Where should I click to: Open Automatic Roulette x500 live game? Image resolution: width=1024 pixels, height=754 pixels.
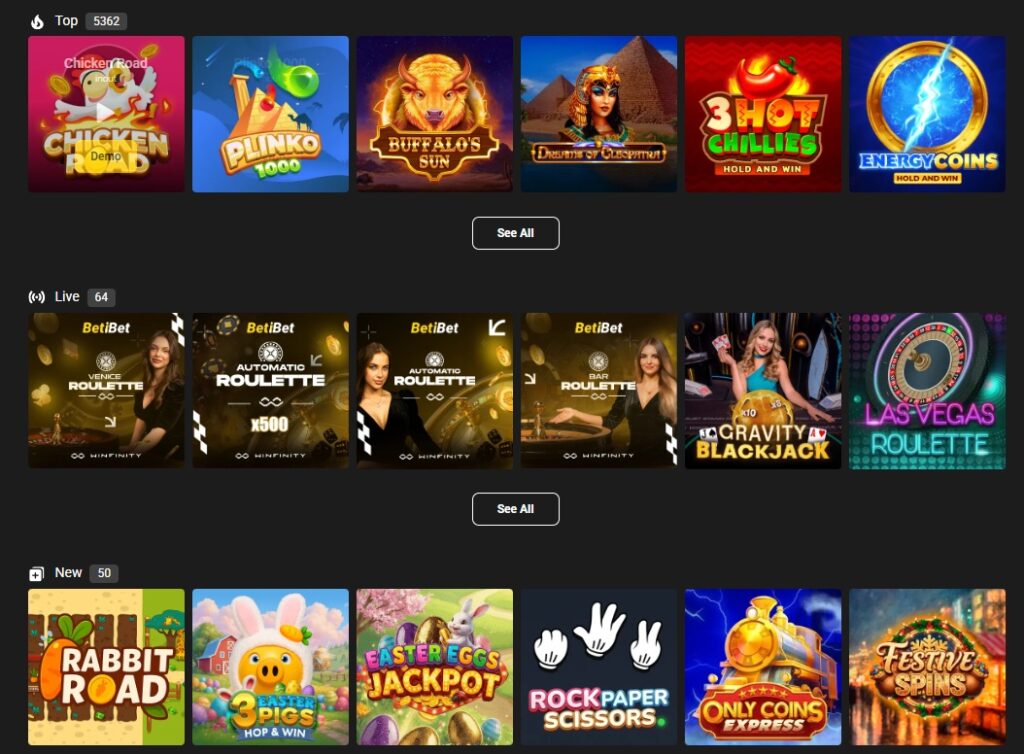tap(270, 390)
